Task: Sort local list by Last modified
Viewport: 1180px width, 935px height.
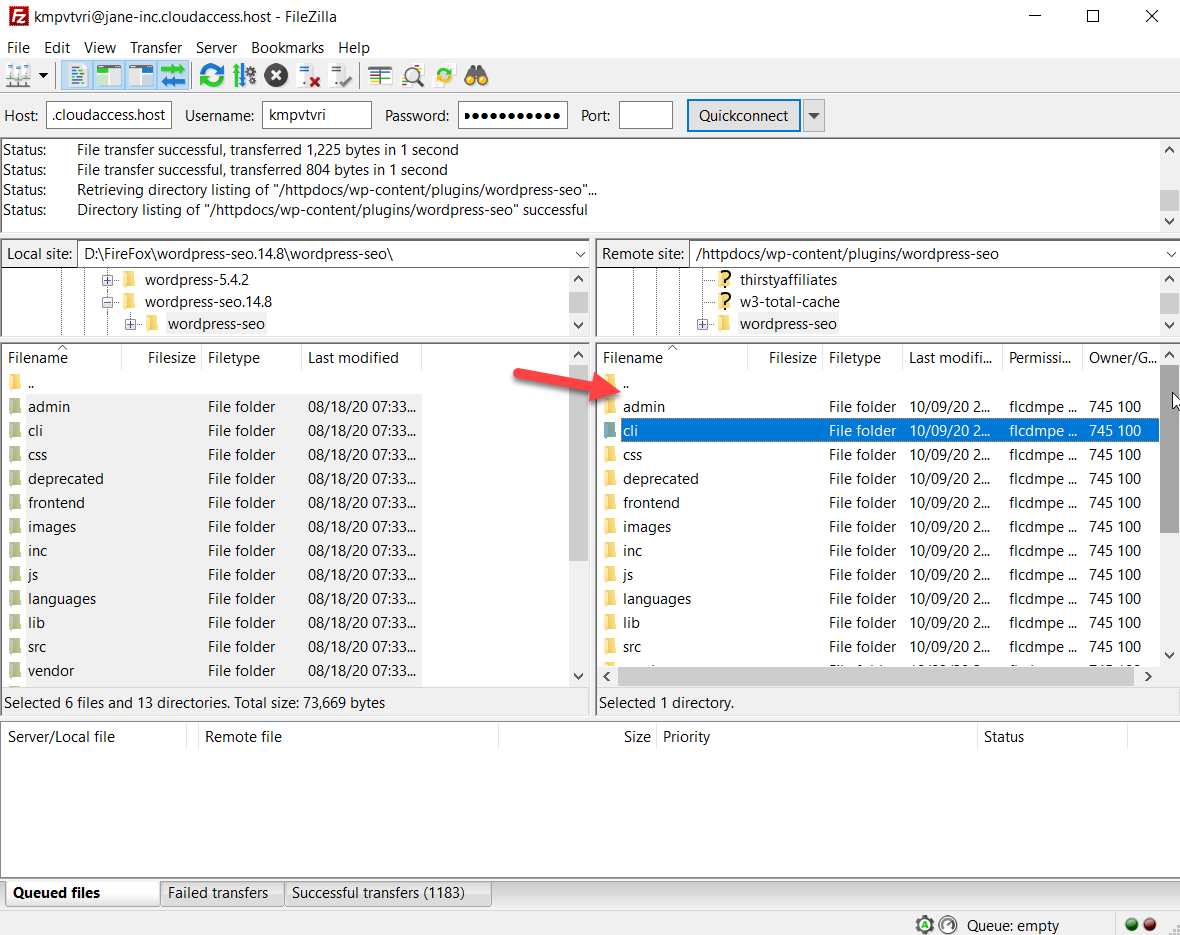Action: click(361, 358)
